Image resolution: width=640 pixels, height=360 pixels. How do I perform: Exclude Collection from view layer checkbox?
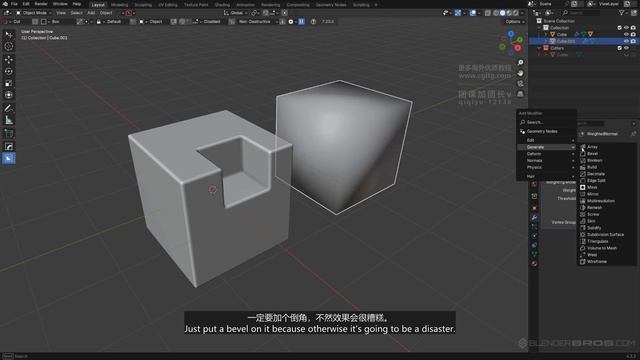click(x=620, y=27)
